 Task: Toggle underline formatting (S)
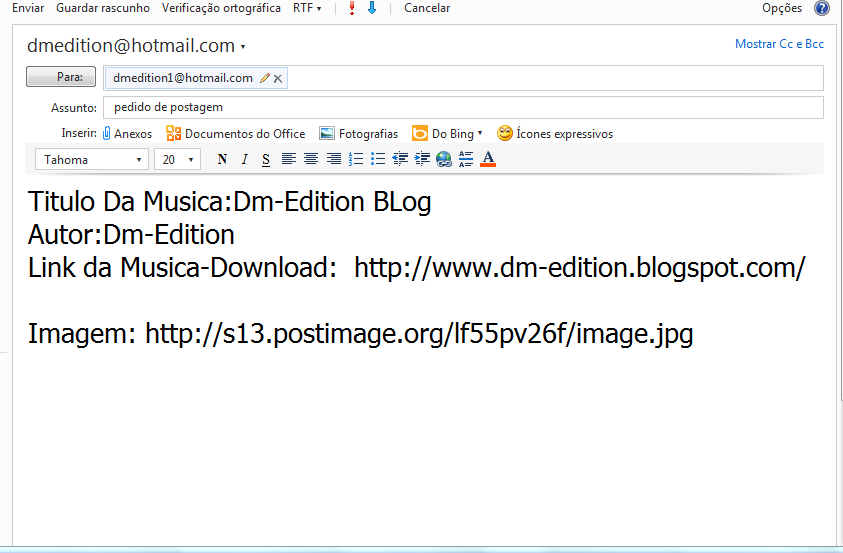[266, 160]
